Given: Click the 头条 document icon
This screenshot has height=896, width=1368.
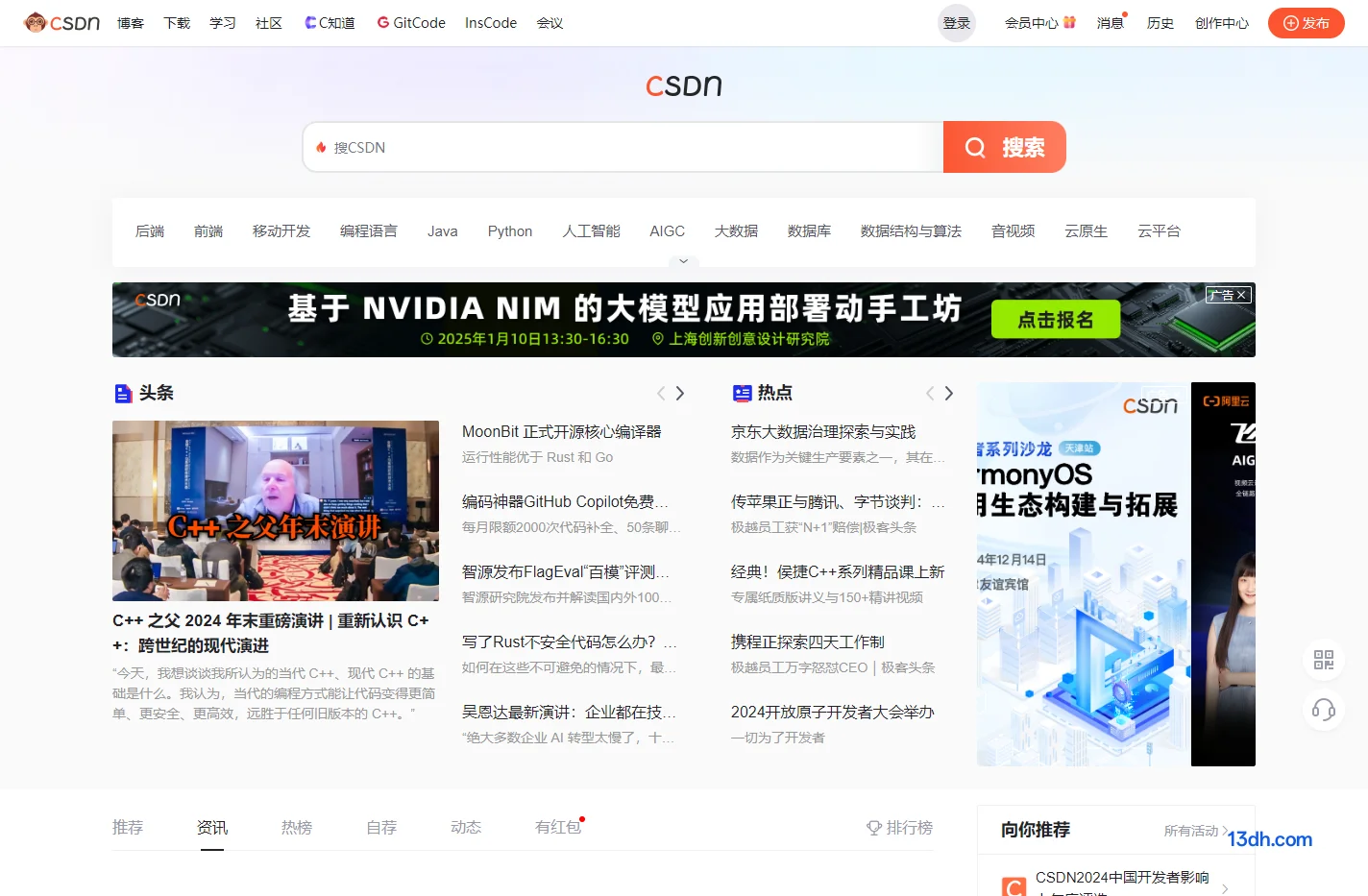Looking at the screenshot, I should click(123, 393).
